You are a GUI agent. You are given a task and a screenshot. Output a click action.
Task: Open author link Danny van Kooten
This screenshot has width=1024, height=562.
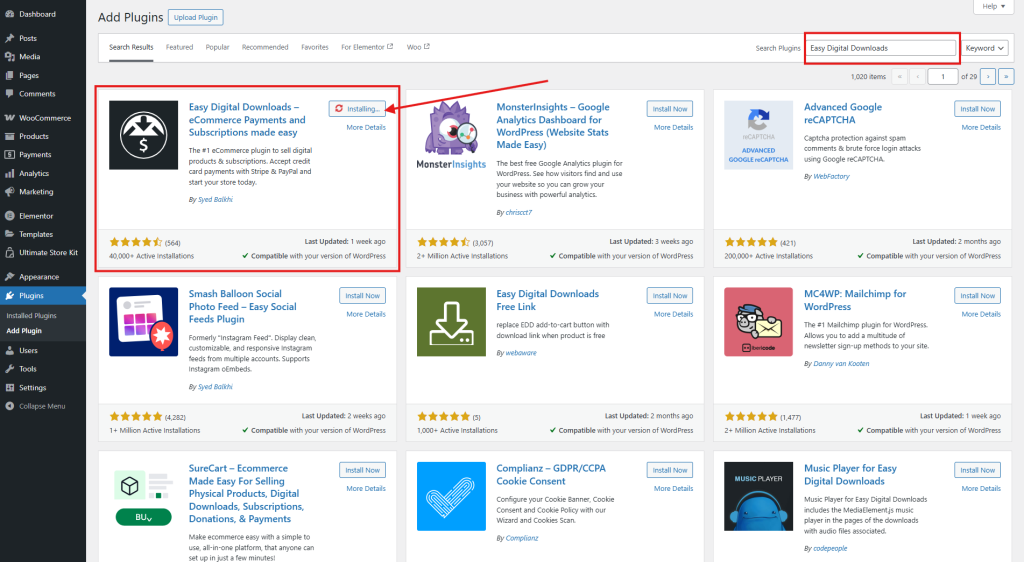pos(841,364)
